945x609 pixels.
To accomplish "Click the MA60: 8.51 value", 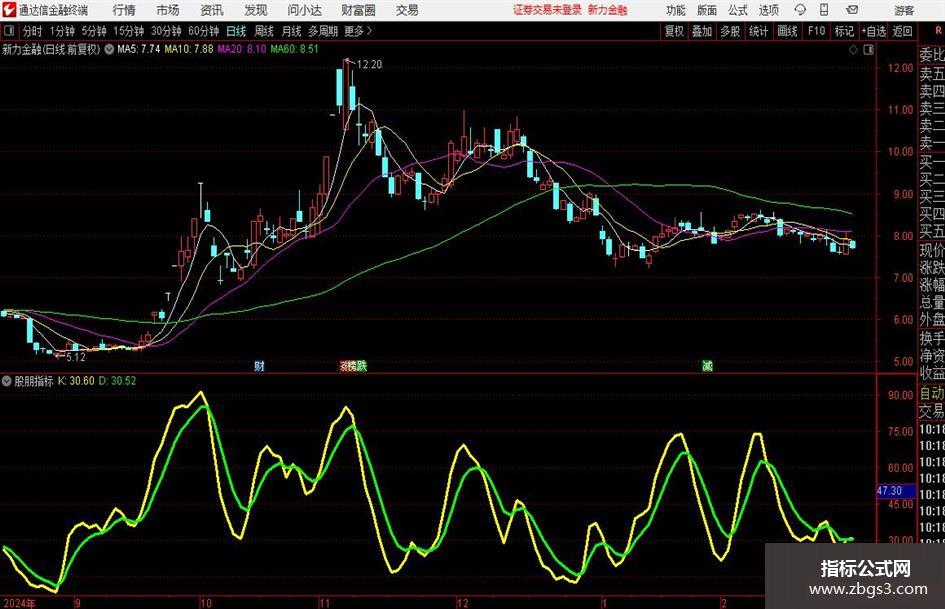I will pyautogui.click(x=295, y=49).
